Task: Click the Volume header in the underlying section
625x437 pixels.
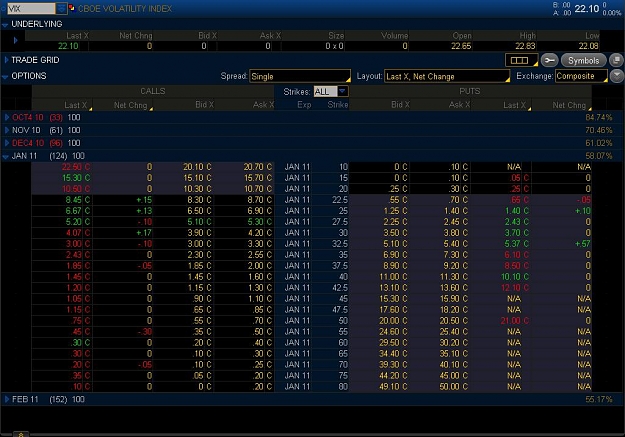Action: coord(395,35)
